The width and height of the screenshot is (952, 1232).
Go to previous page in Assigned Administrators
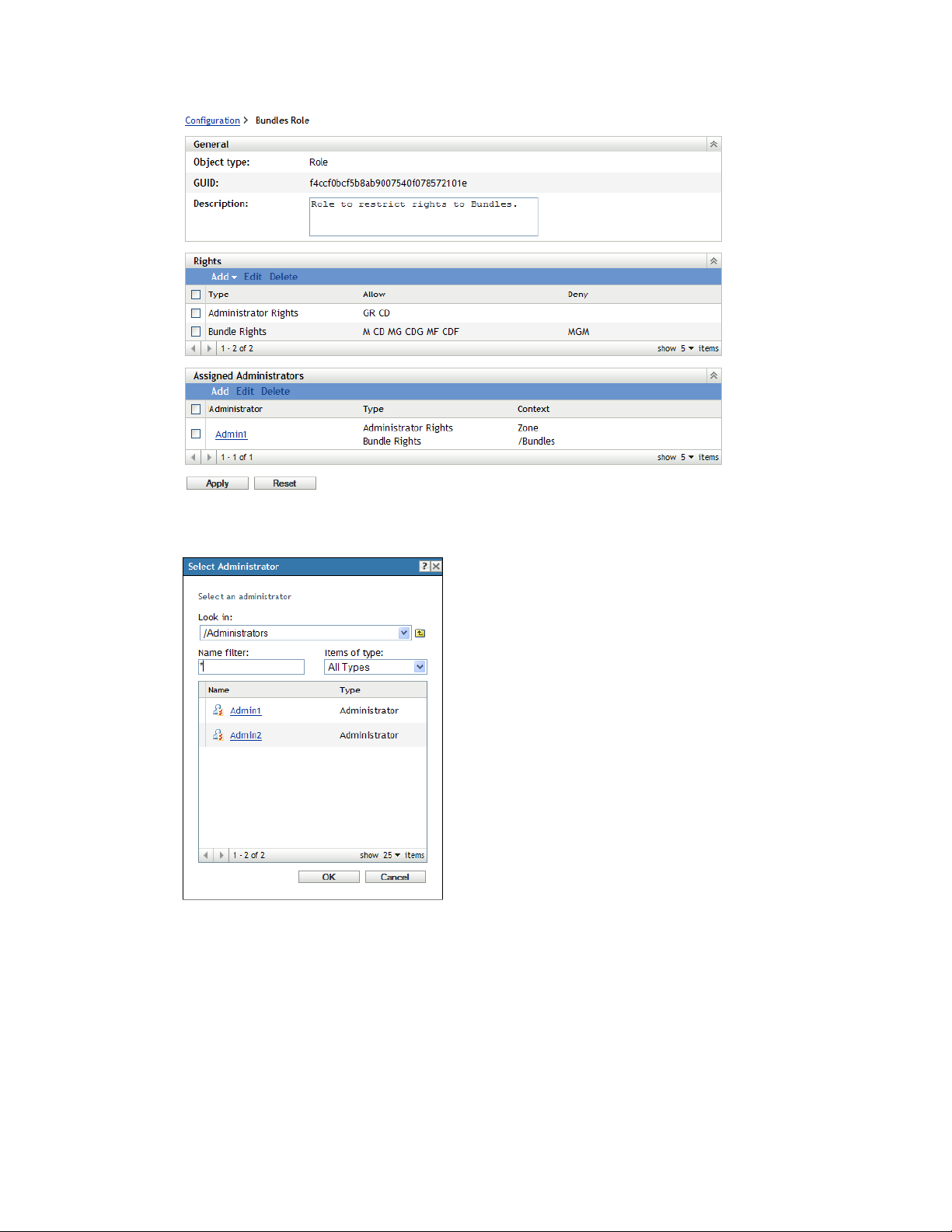pyautogui.click(x=194, y=457)
